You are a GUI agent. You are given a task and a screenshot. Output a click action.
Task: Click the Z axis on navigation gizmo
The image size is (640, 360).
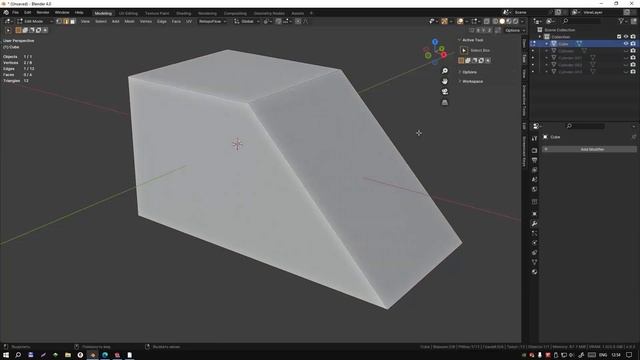[435, 42]
